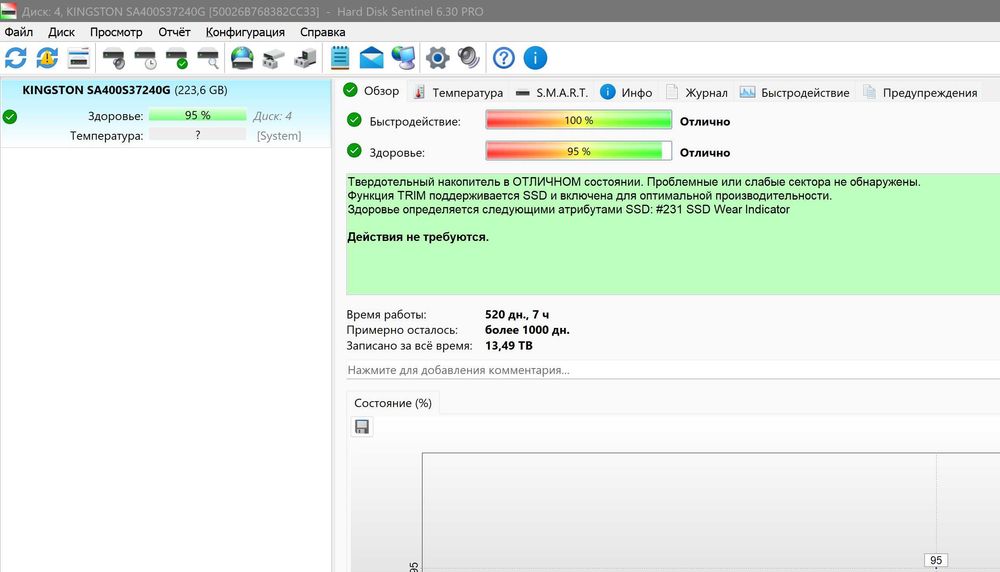Open the gear configuration icon

coord(438,58)
